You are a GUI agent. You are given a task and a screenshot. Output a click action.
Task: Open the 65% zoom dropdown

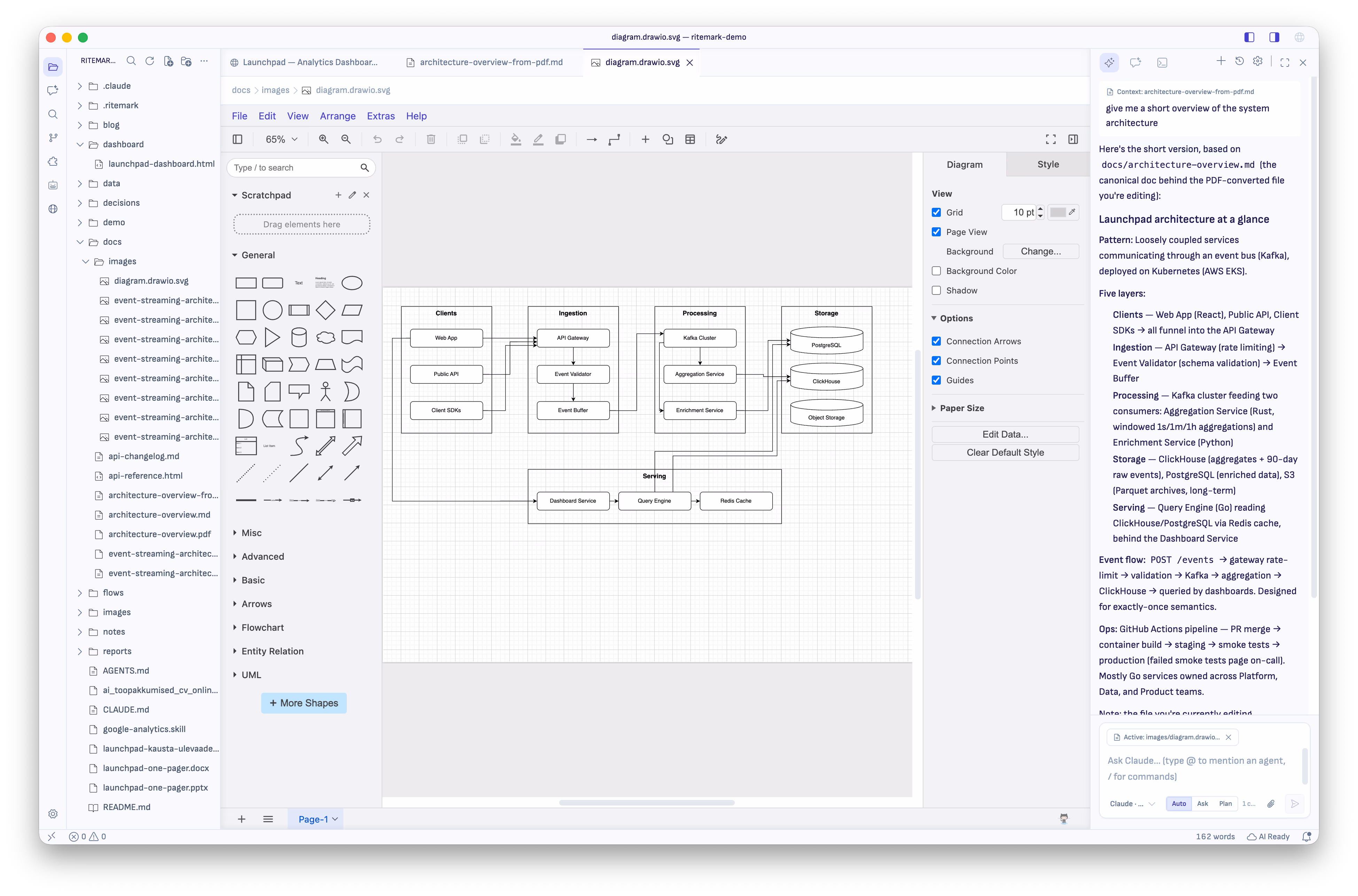coord(281,140)
